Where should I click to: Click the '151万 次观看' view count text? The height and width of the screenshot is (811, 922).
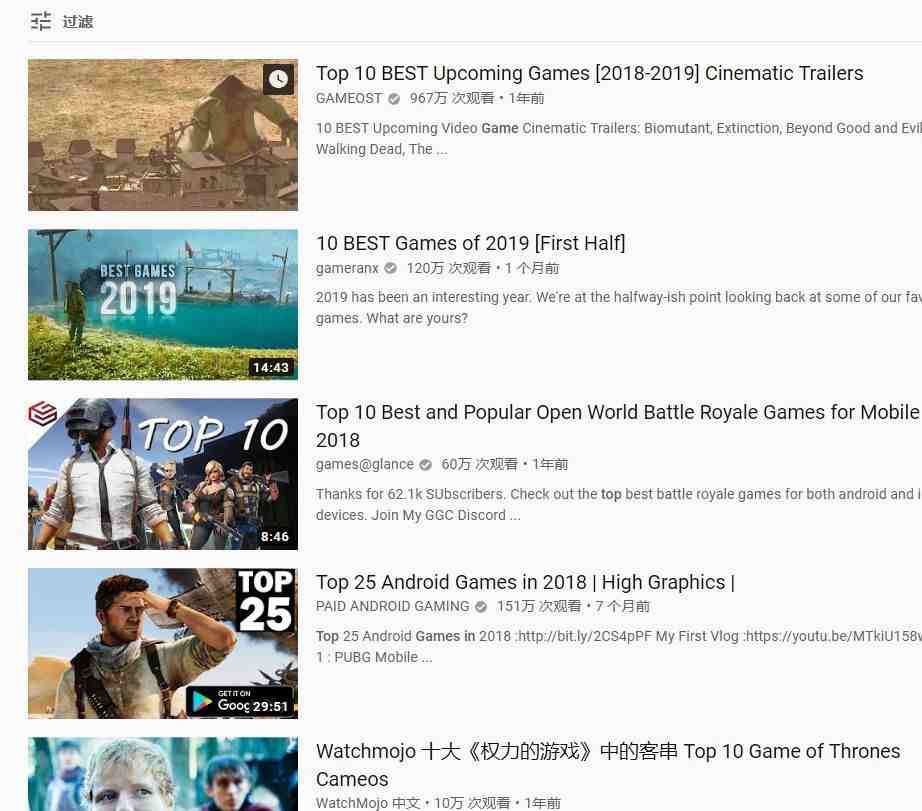539,606
